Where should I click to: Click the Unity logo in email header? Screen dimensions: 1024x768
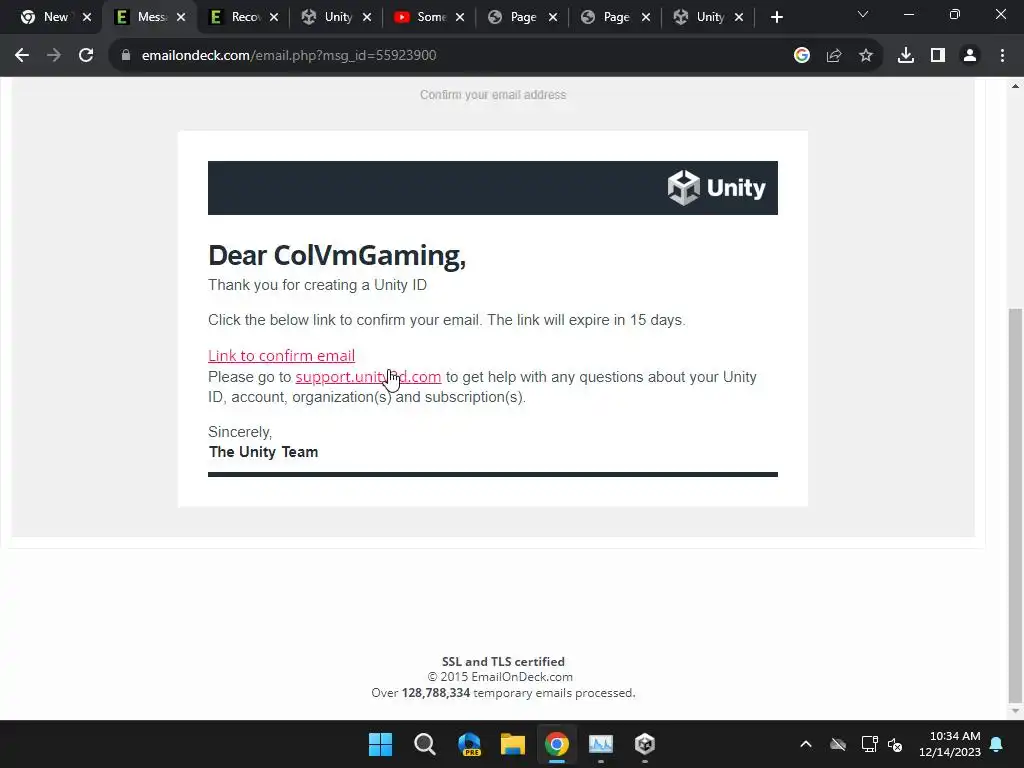point(716,188)
